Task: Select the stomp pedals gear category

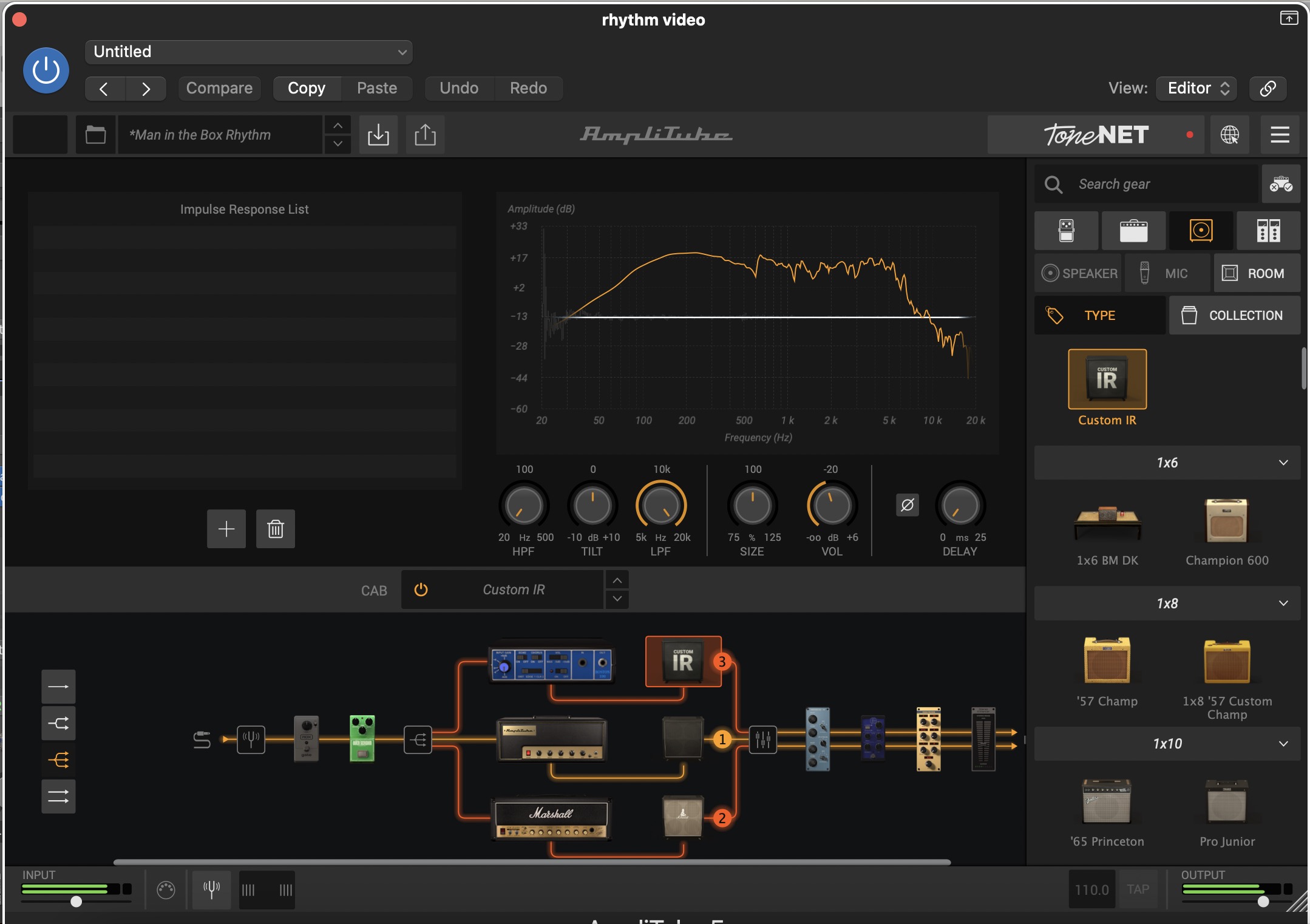Action: coord(1067,231)
